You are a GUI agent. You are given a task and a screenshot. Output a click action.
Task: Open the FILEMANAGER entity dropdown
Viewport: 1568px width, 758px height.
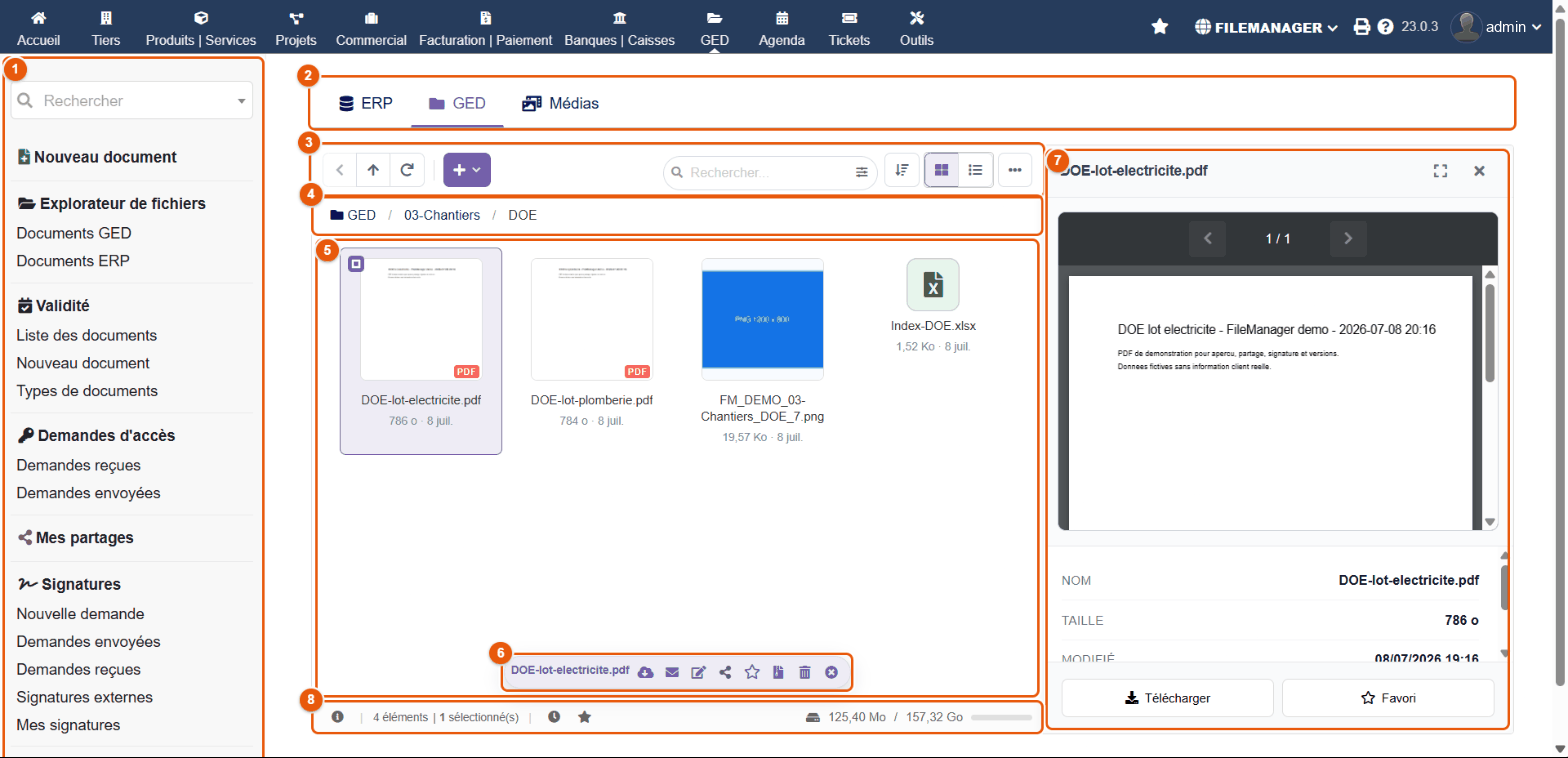pyautogui.click(x=1266, y=27)
